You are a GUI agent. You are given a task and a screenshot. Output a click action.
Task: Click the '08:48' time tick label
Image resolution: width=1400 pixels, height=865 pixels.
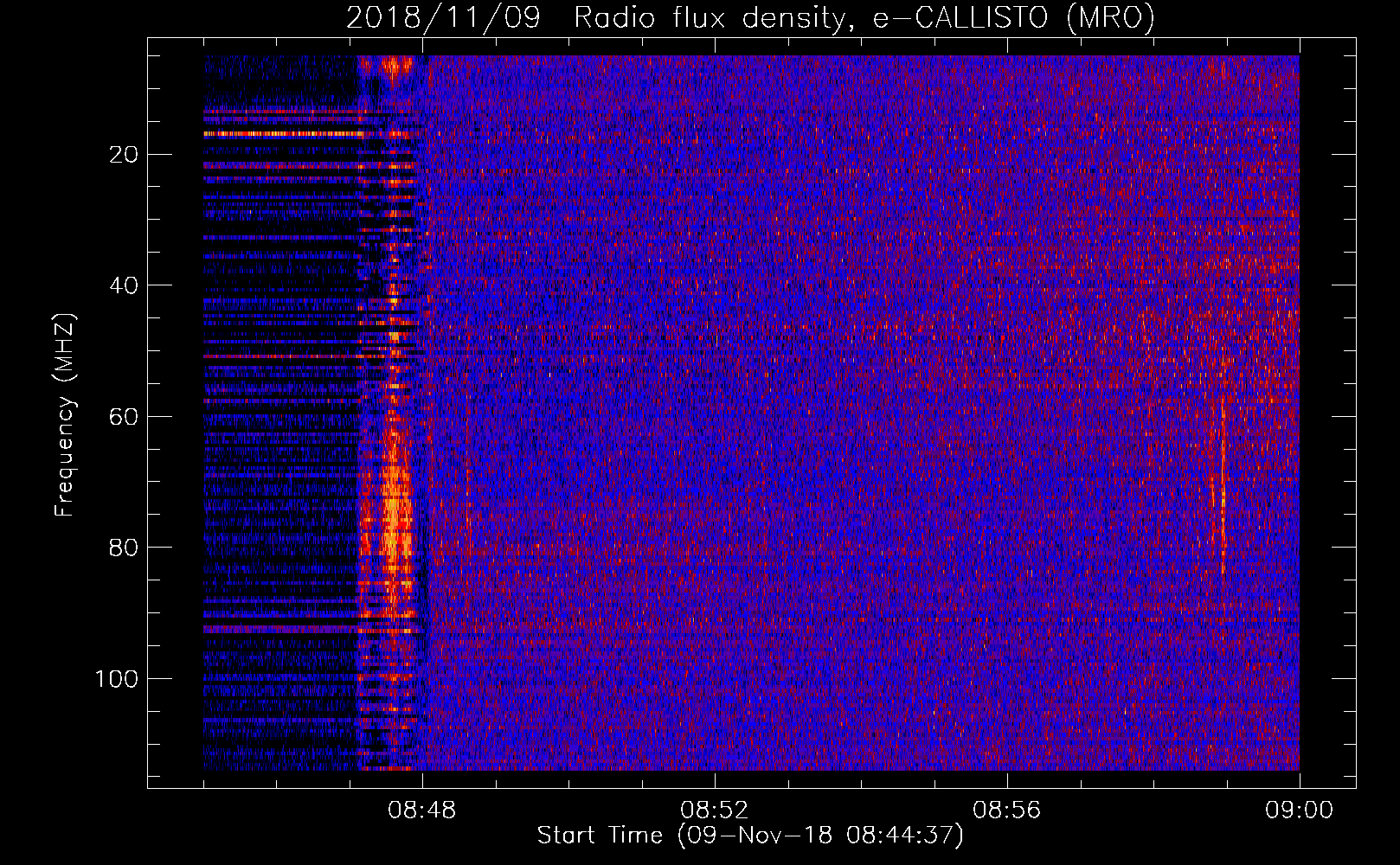422,811
